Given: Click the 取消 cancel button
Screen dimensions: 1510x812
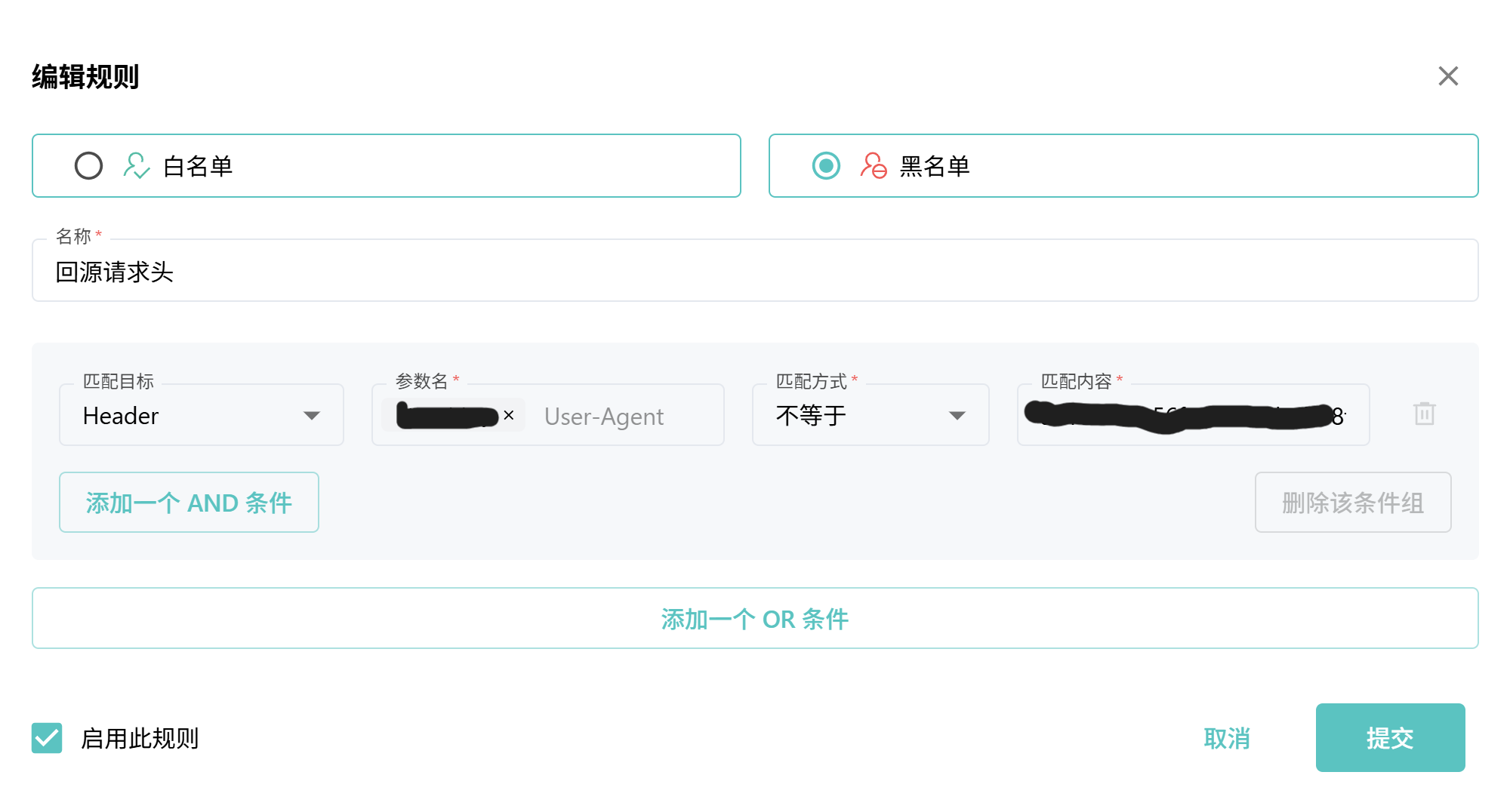Looking at the screenshot, I should pyautogui.click(x=1227, y=738).
